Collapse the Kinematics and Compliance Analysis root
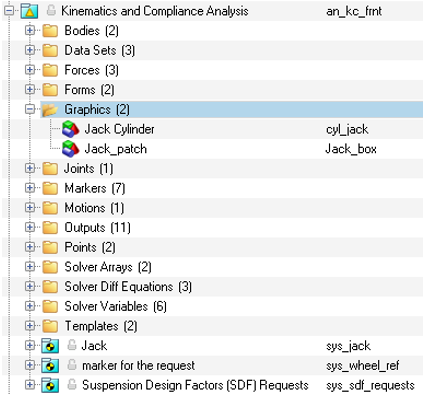The height and width of the screenshot is (396, 424). point(9,11)
